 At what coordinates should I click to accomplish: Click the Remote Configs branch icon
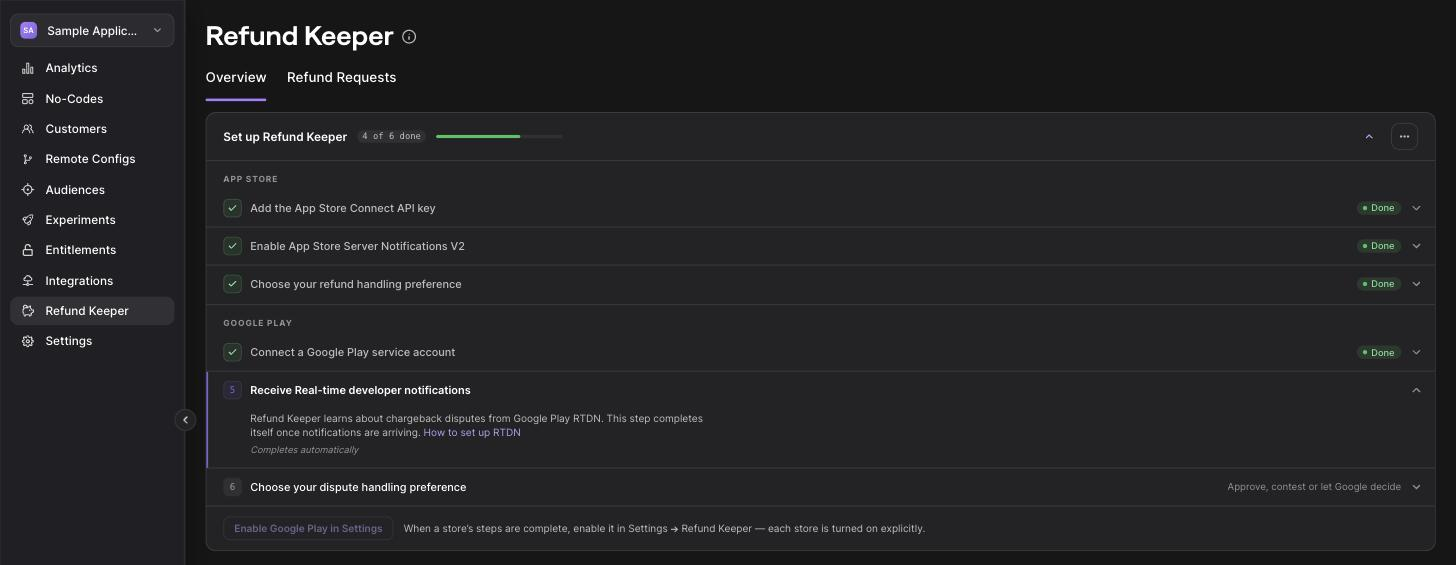coord(28,159)
